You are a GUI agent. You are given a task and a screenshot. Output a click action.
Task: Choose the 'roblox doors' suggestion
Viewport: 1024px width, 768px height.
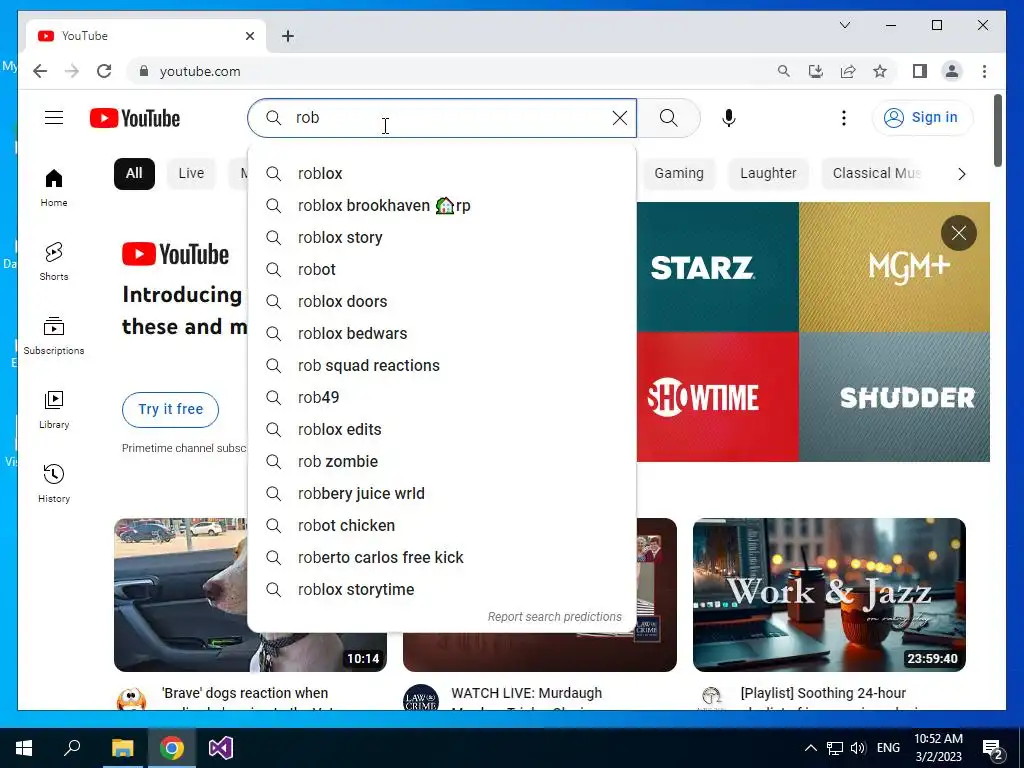(x=442, y=302)
